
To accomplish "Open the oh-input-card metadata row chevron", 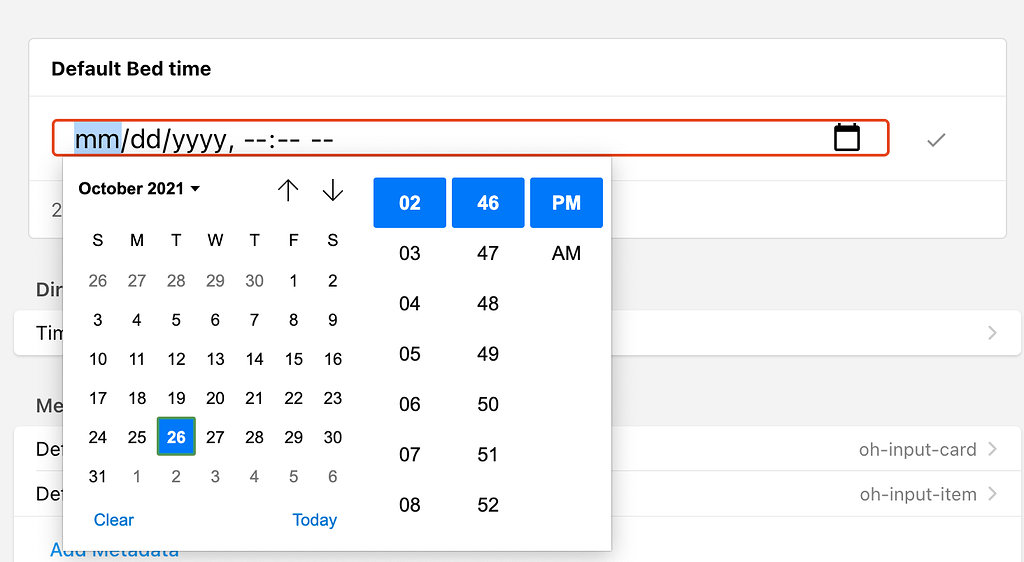I will click(992, 449).
